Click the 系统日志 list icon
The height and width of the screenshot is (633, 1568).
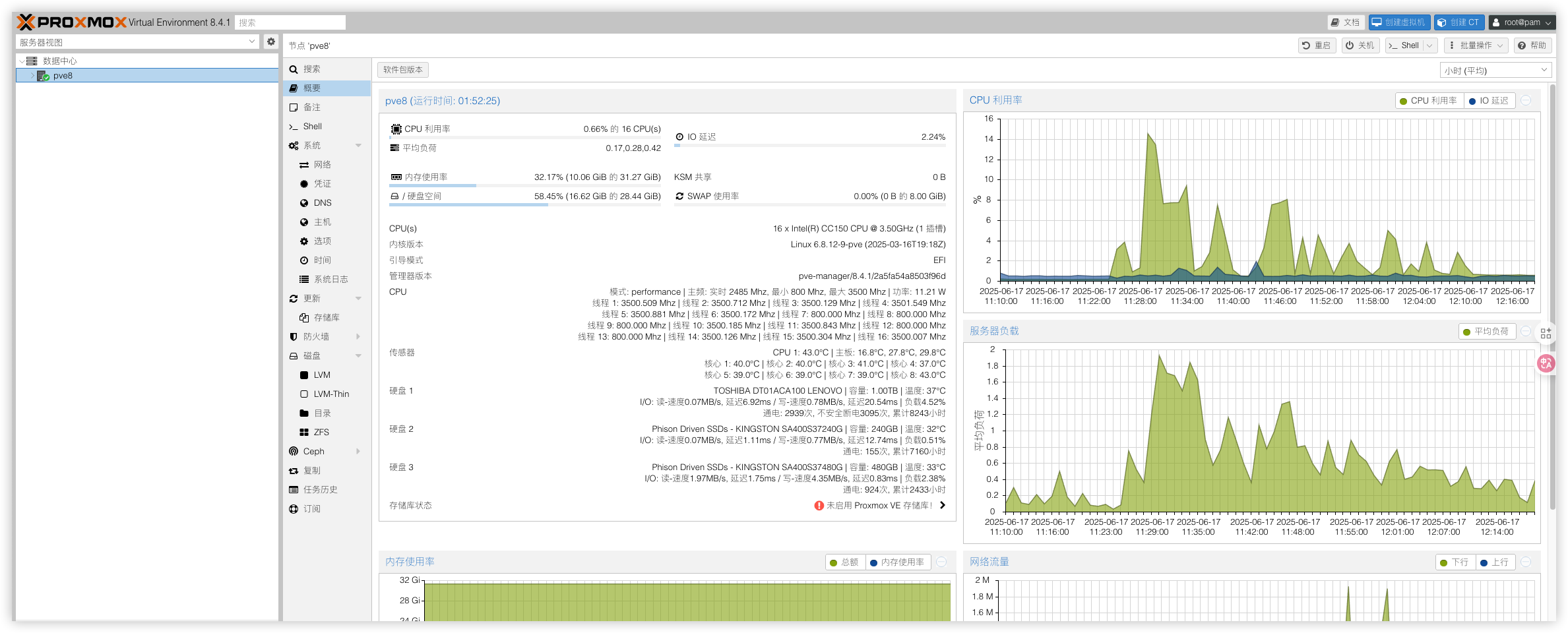304,280
